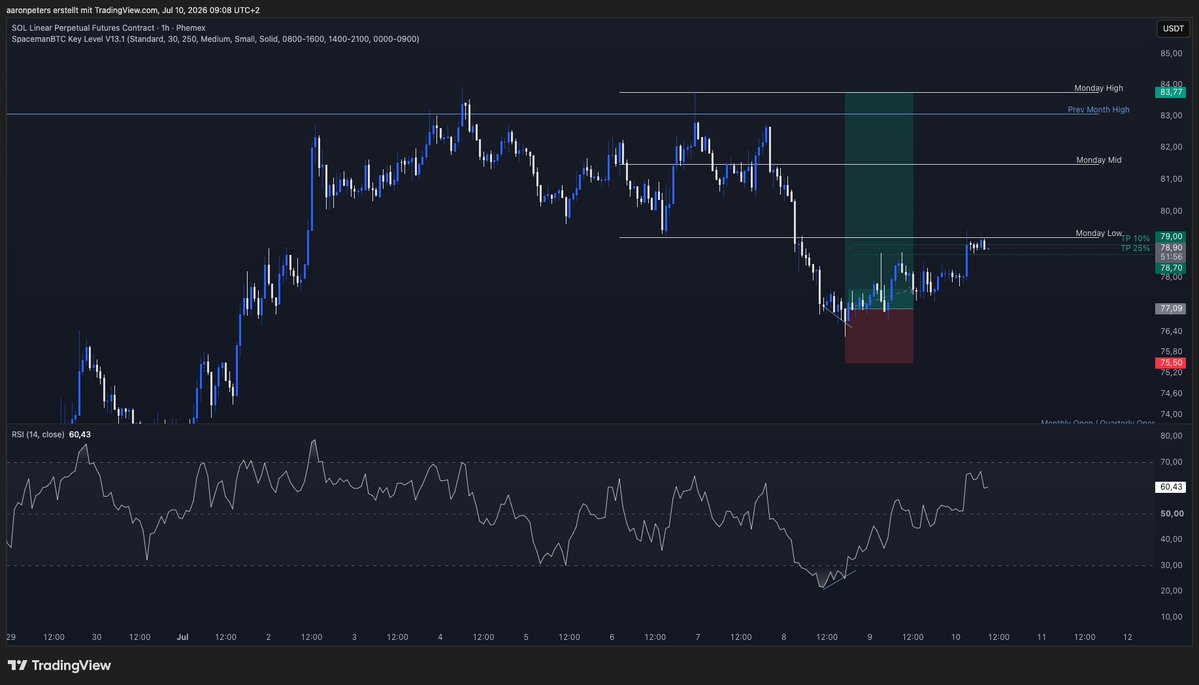Click the green 79,00 price tag
1199x685 pixels.
(1171, 237)
